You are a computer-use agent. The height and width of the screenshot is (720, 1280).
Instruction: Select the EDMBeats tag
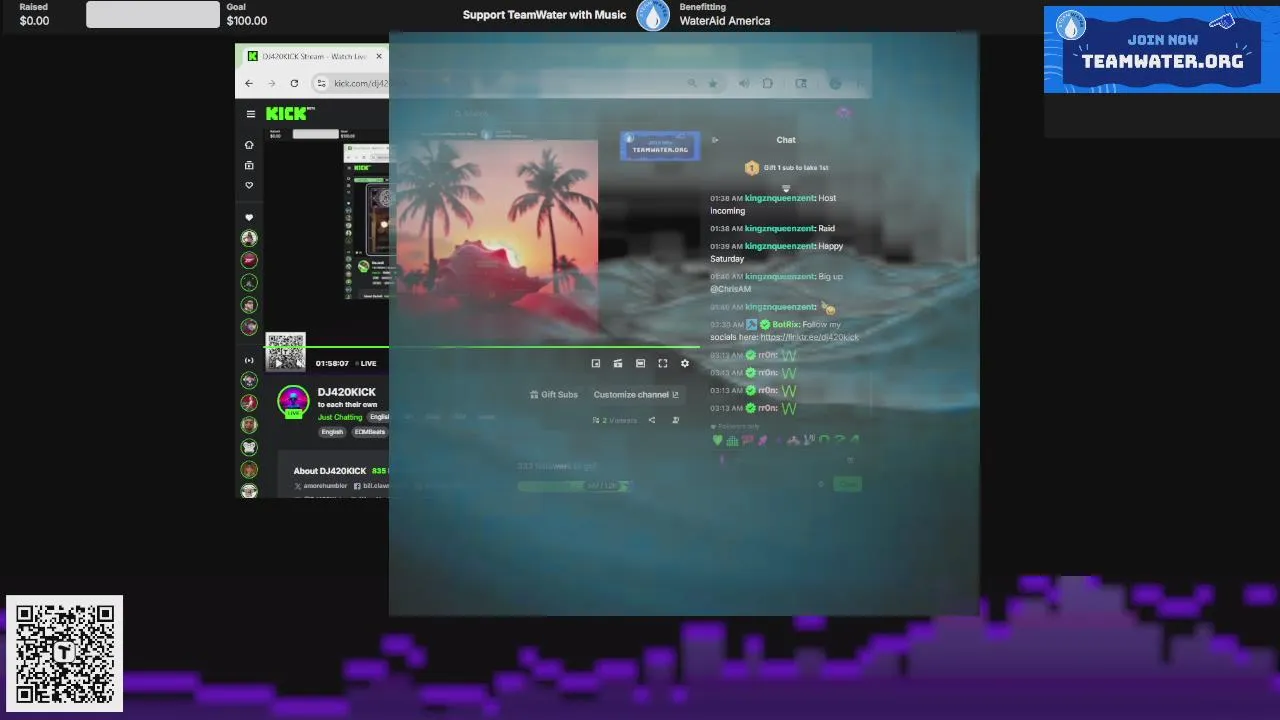pos(369,432)
